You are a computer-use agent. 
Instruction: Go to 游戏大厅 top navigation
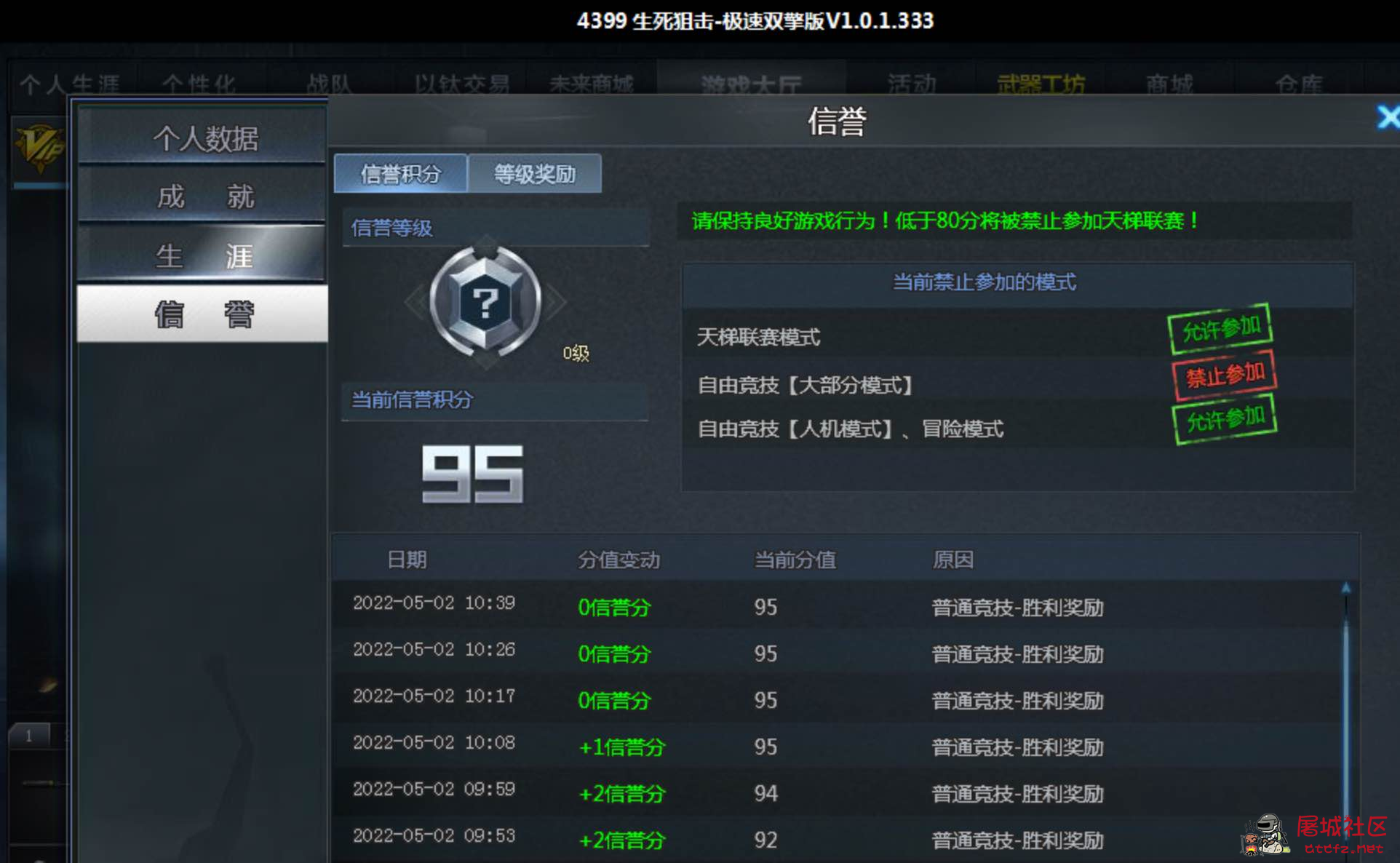click(751, 84)
